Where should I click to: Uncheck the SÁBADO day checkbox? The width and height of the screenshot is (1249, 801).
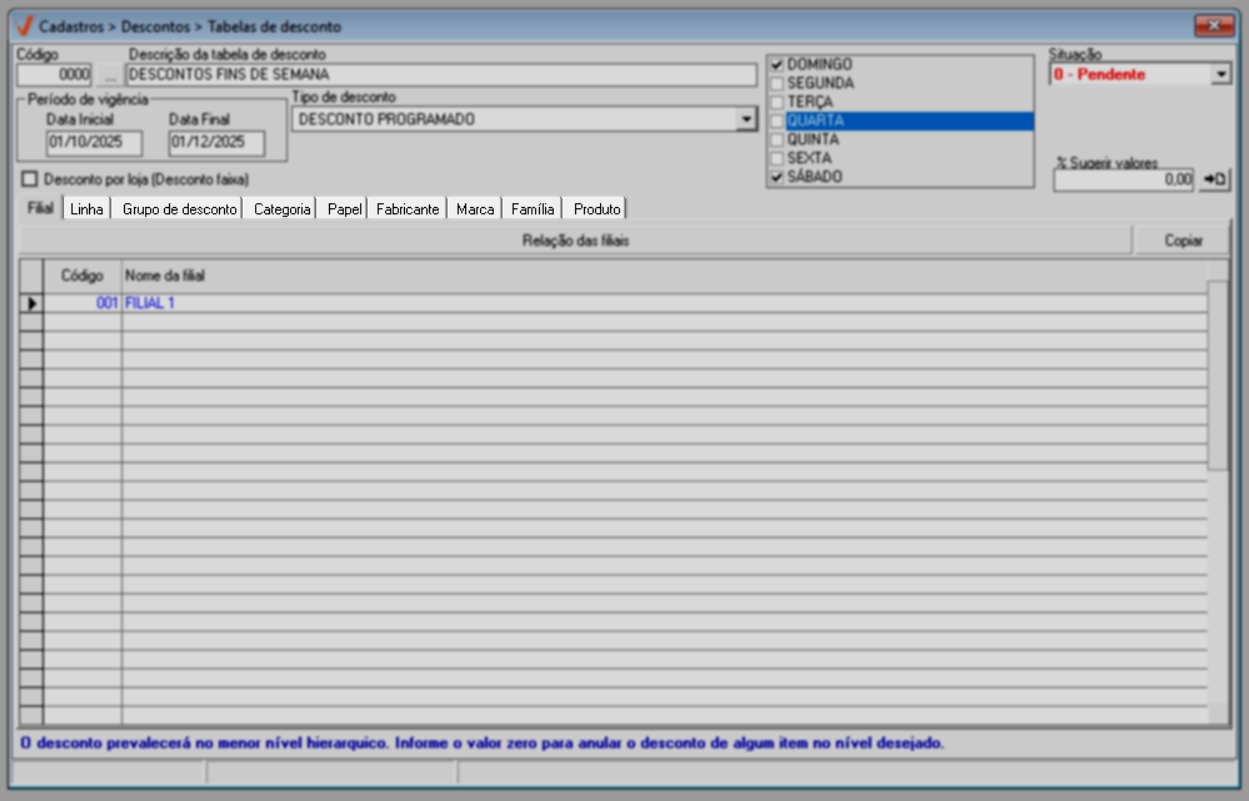tap(776, 177)
